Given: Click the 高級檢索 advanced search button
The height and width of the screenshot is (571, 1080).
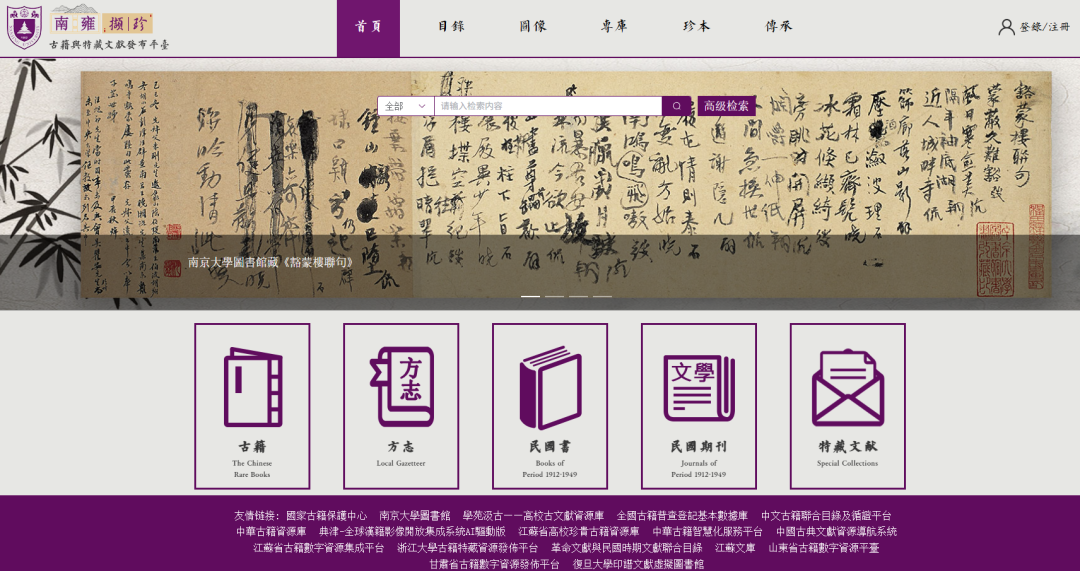Looking at the screenshot, I should coord(726,106).
